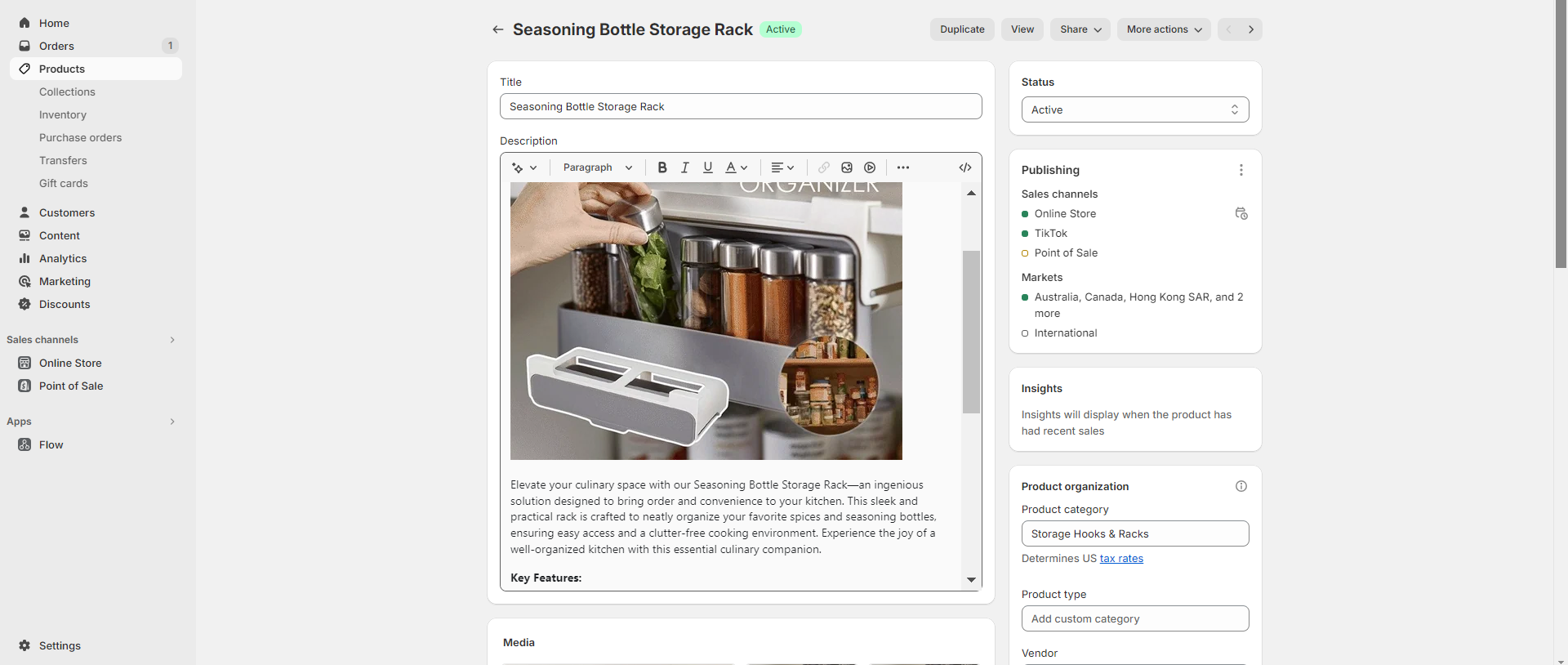Screen dimensions: 1568x665
Task: Click the description editor scrollbar thumb
Action: tap(971, 332)
